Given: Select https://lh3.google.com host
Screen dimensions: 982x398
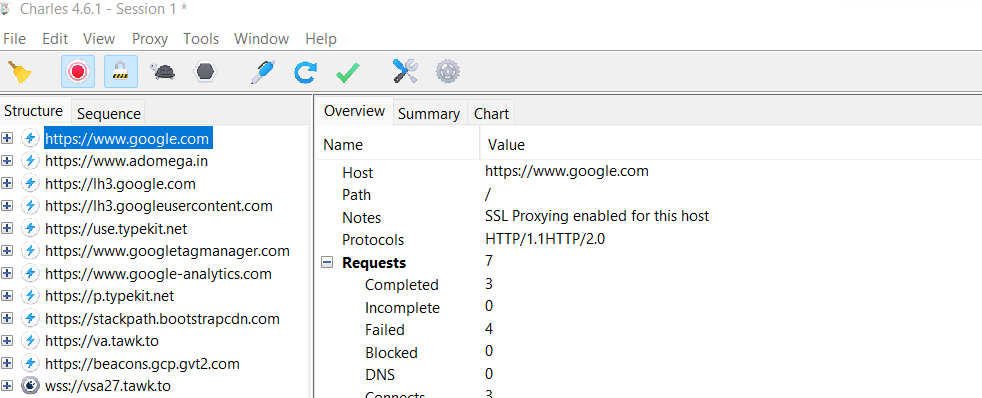Looking at the screenshot, I should [x=120, y=183].
